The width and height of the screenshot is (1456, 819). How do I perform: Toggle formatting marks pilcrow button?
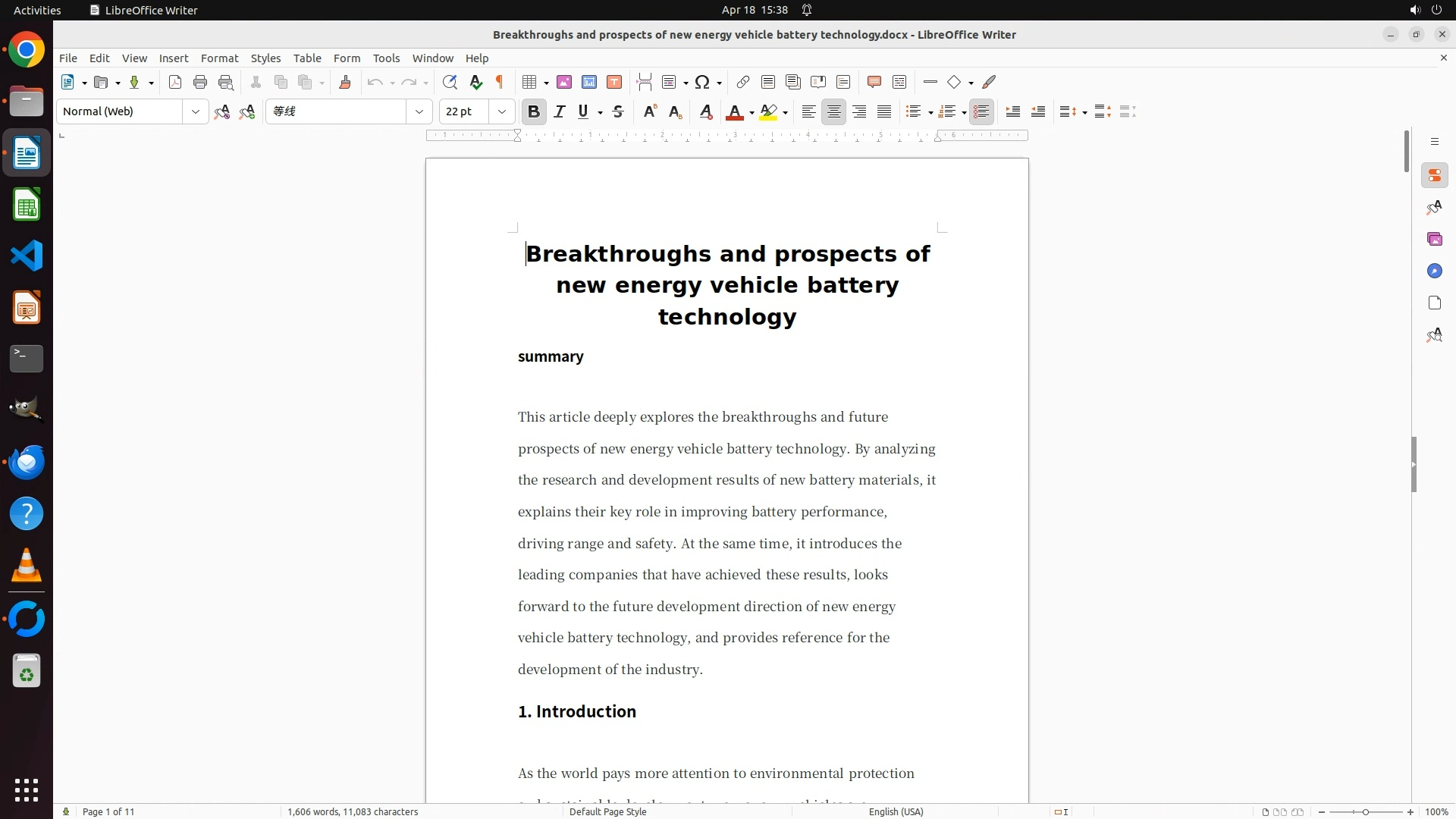tap(500, 82)
